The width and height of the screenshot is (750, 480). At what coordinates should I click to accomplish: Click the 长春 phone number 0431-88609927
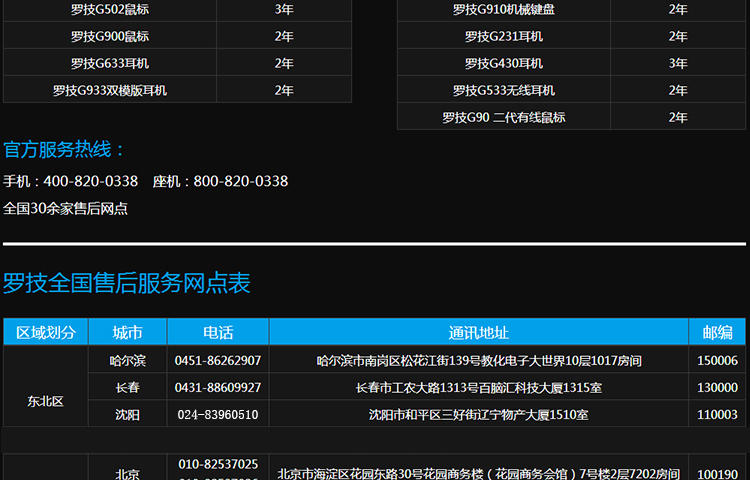pos(217,388)
